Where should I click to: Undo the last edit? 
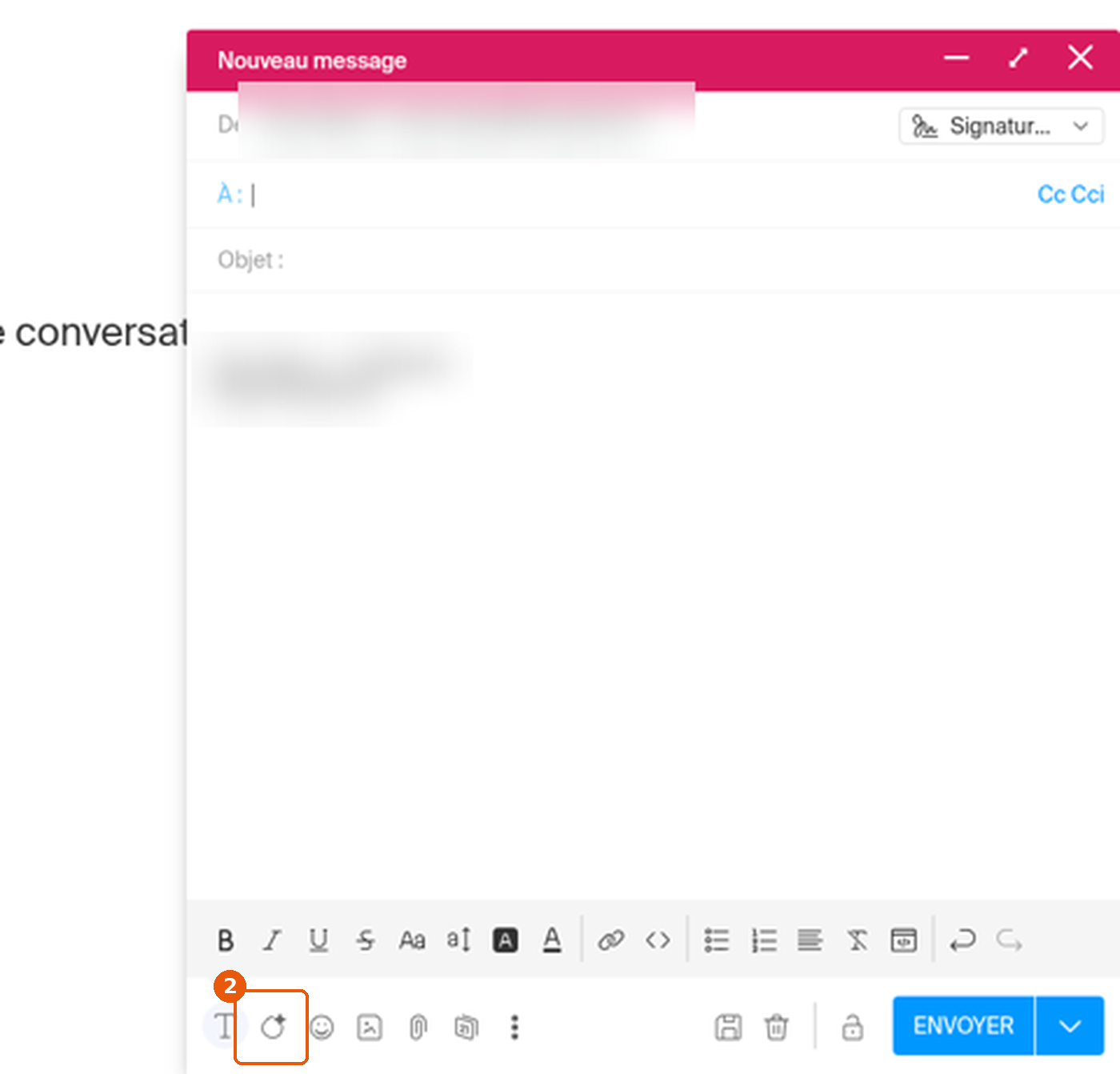(962, 940)
